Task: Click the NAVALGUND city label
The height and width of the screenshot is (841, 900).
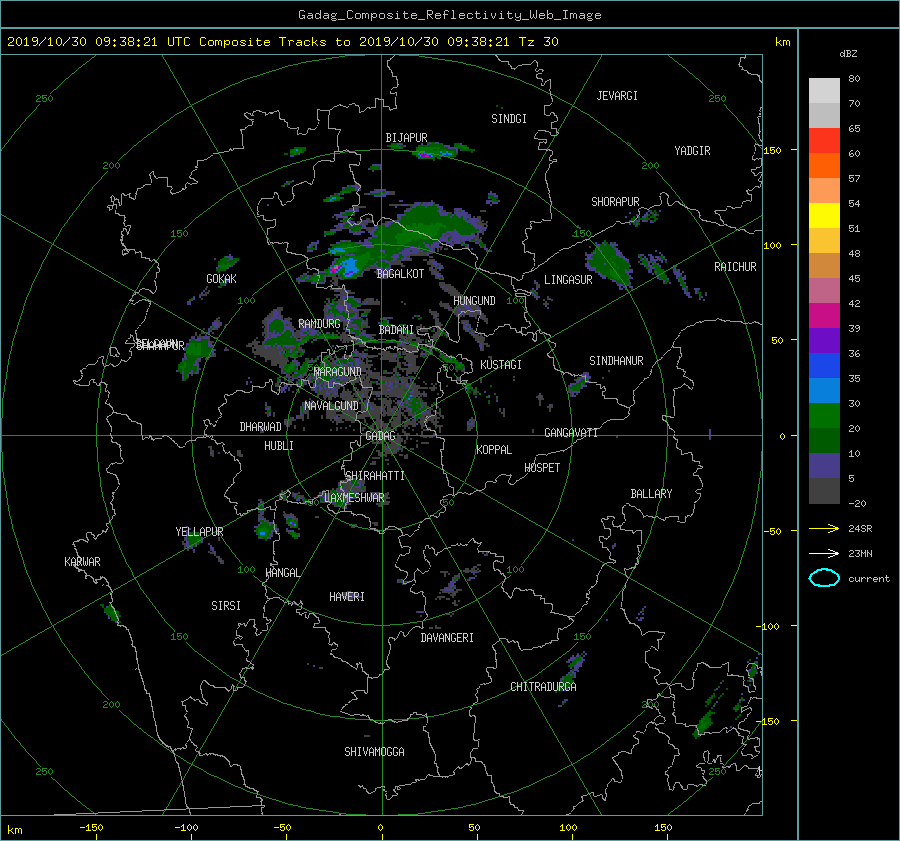Action: point(331,406)
